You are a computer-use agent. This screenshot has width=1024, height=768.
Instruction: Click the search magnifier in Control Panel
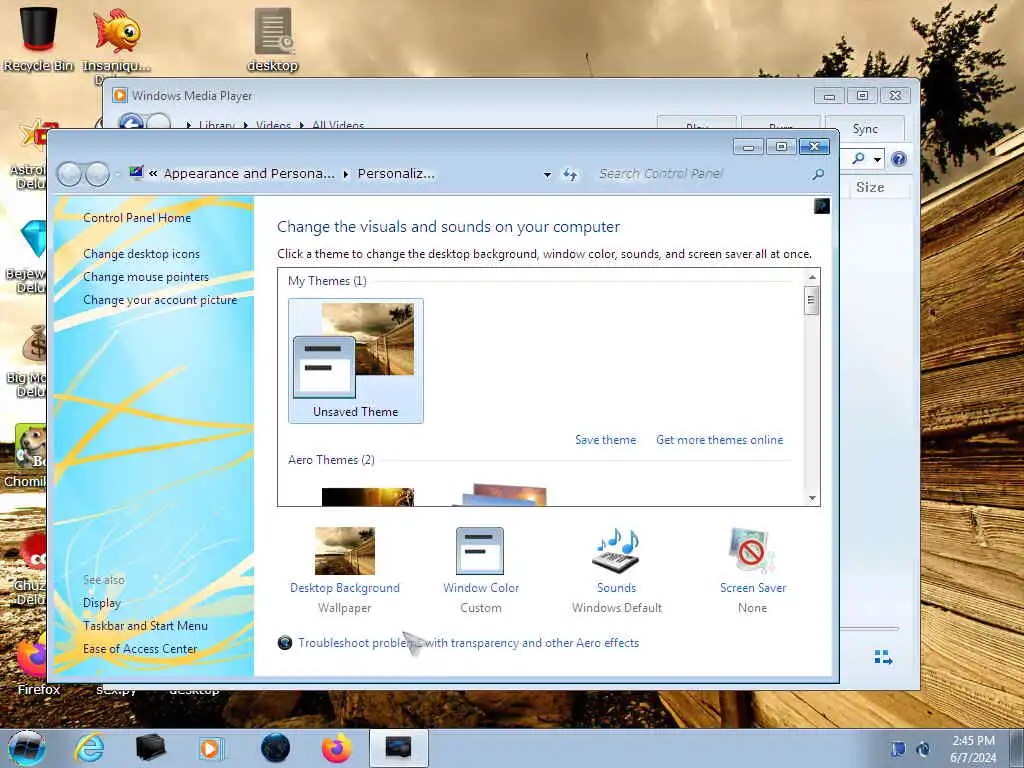(x=818, y=174)
